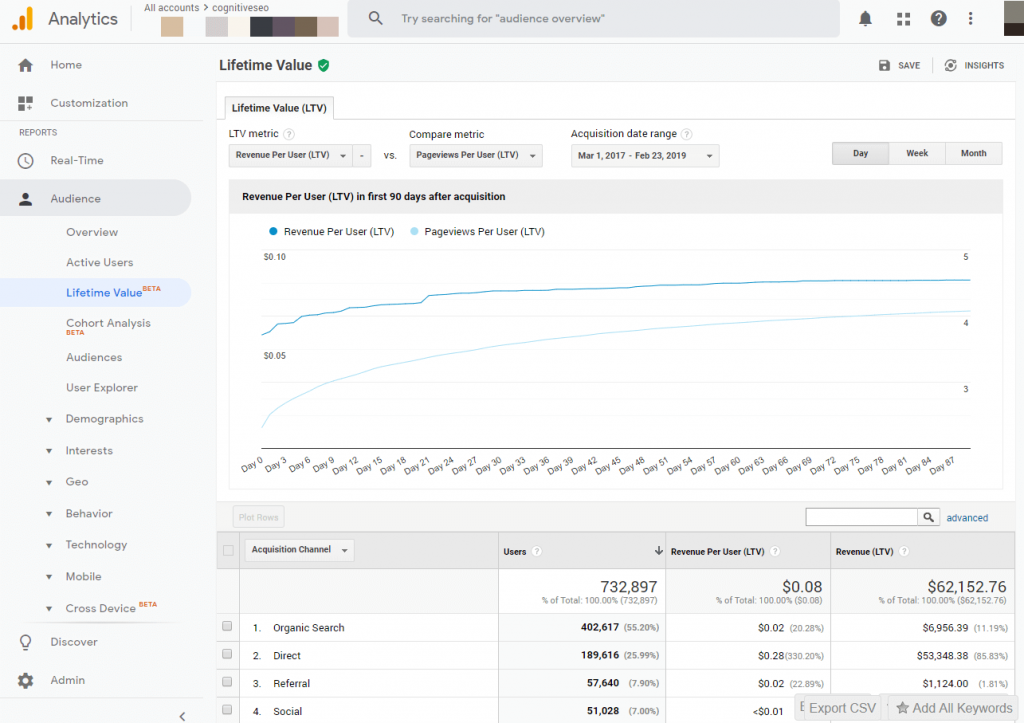The image size is (1024, 723).
Task: Switch chart granularity to Week
Action: (x=917, y=153)
